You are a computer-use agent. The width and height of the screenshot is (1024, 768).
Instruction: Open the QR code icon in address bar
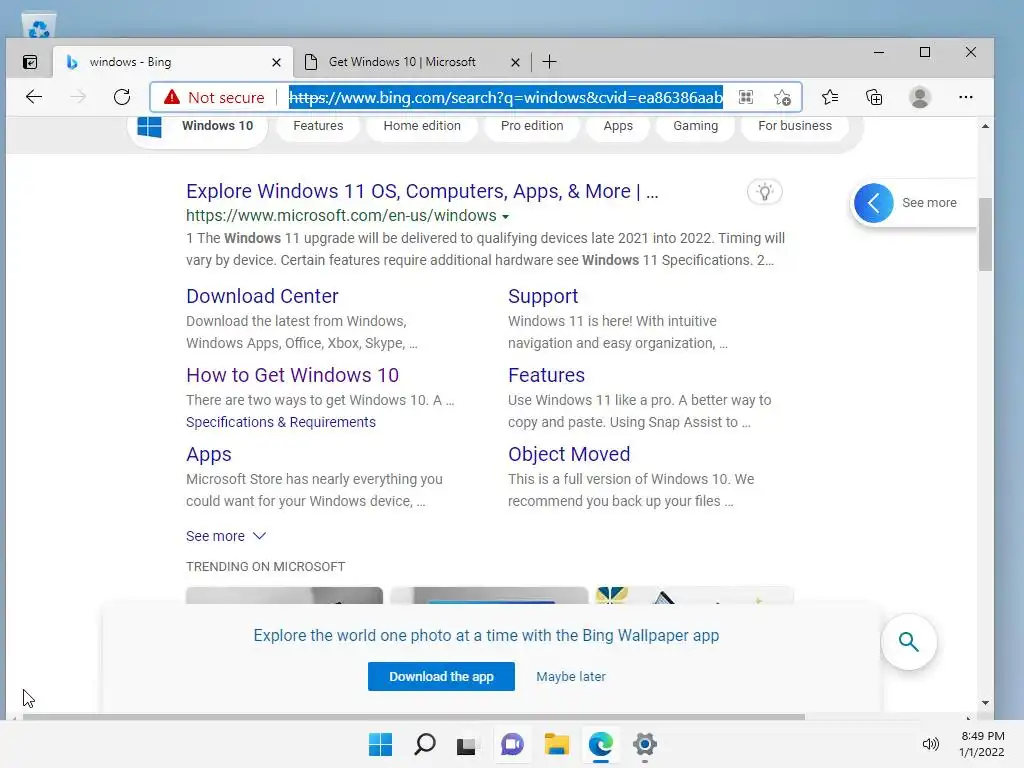pos(746,97)
